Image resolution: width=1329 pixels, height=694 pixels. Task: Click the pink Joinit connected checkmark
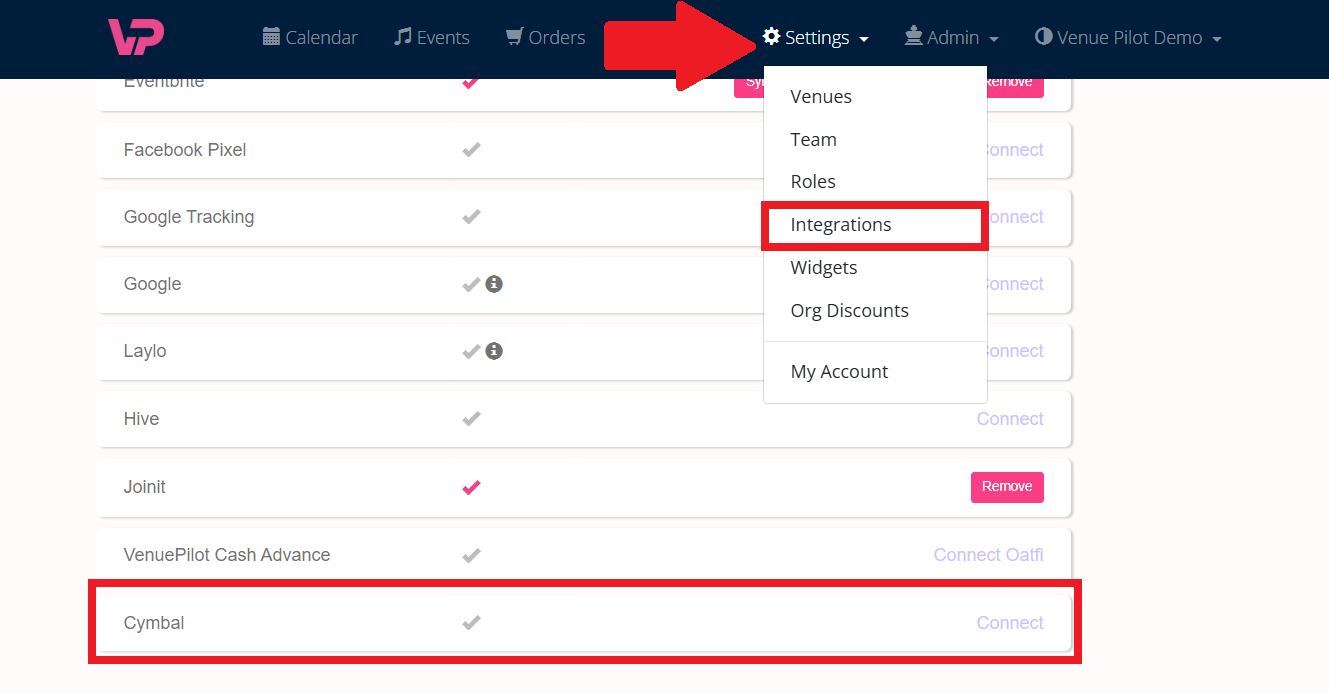(471, 487)
